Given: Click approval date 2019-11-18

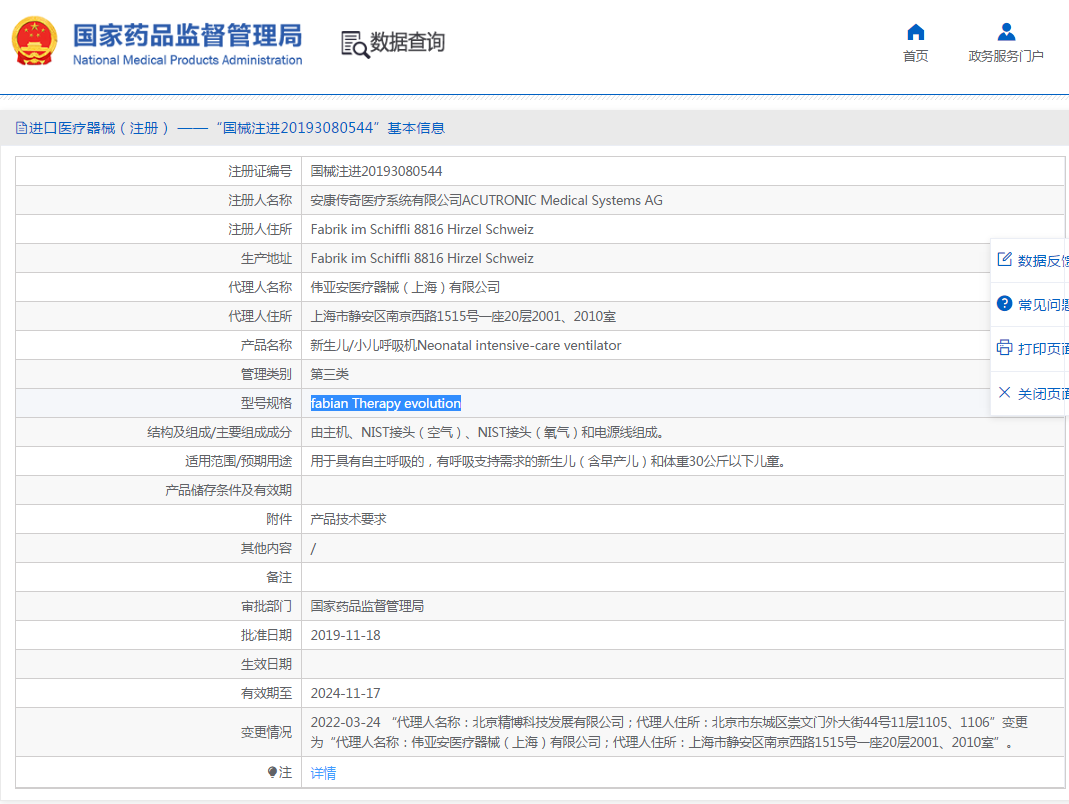Looking at the screenshot, I should click(x=346, y=635).
